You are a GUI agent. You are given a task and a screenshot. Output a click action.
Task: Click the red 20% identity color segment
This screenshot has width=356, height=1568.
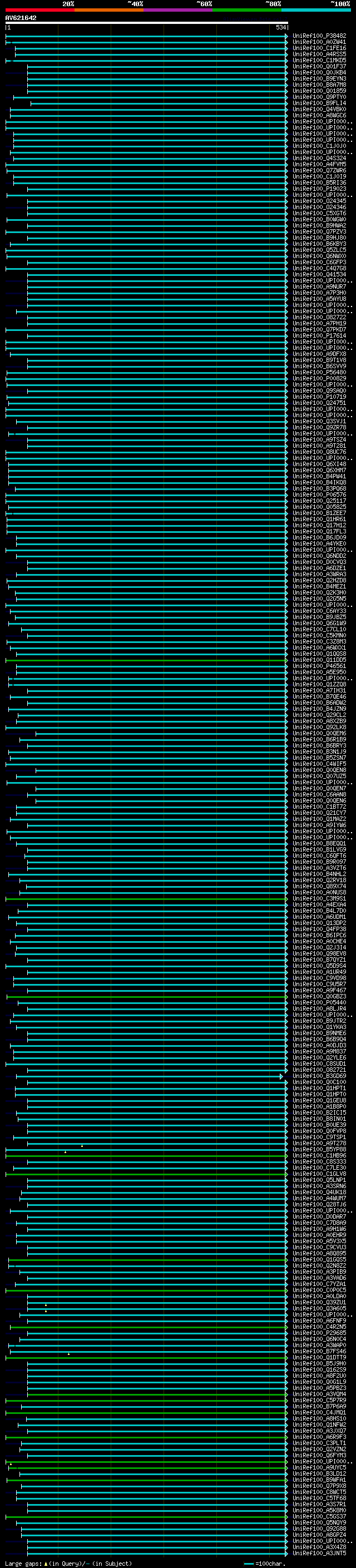click(x=40, y=10)
